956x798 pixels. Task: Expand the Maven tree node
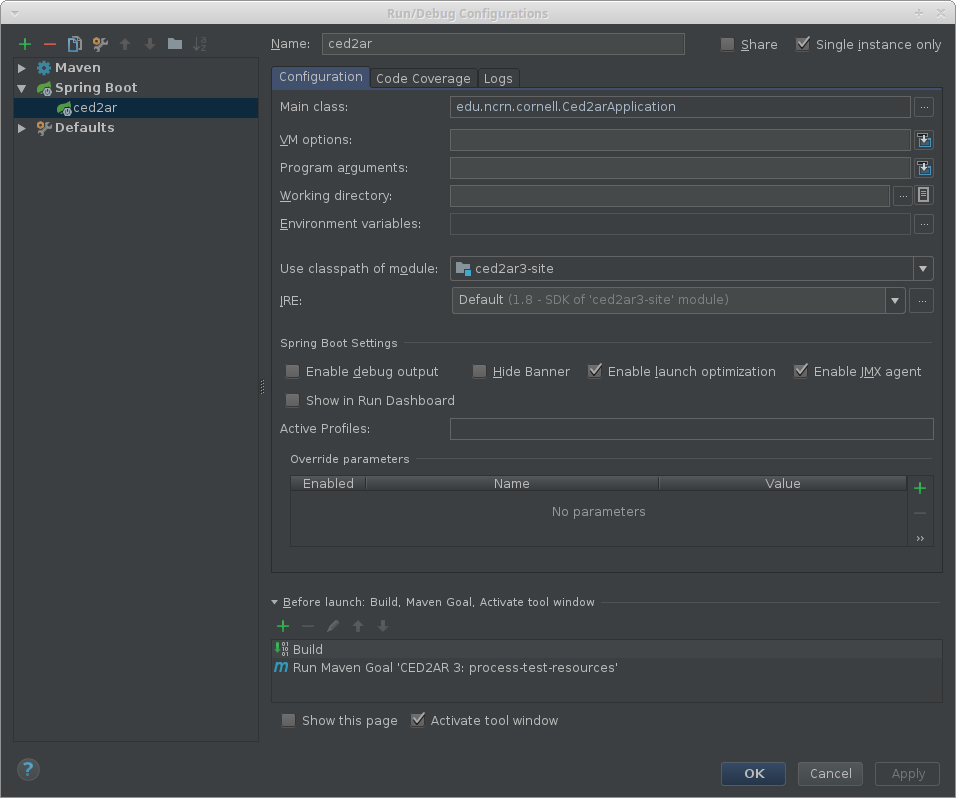pos(22,68)
